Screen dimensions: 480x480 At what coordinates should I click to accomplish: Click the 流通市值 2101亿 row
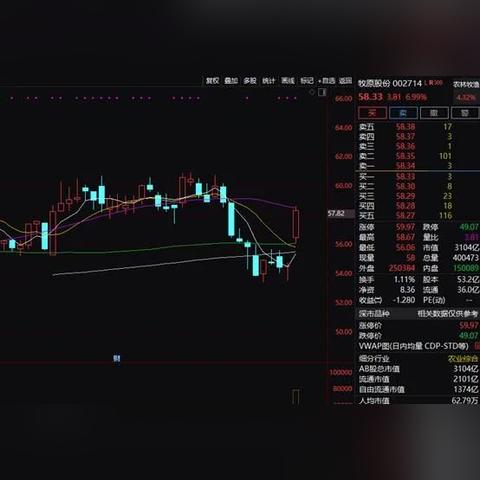tap(418, 379)
